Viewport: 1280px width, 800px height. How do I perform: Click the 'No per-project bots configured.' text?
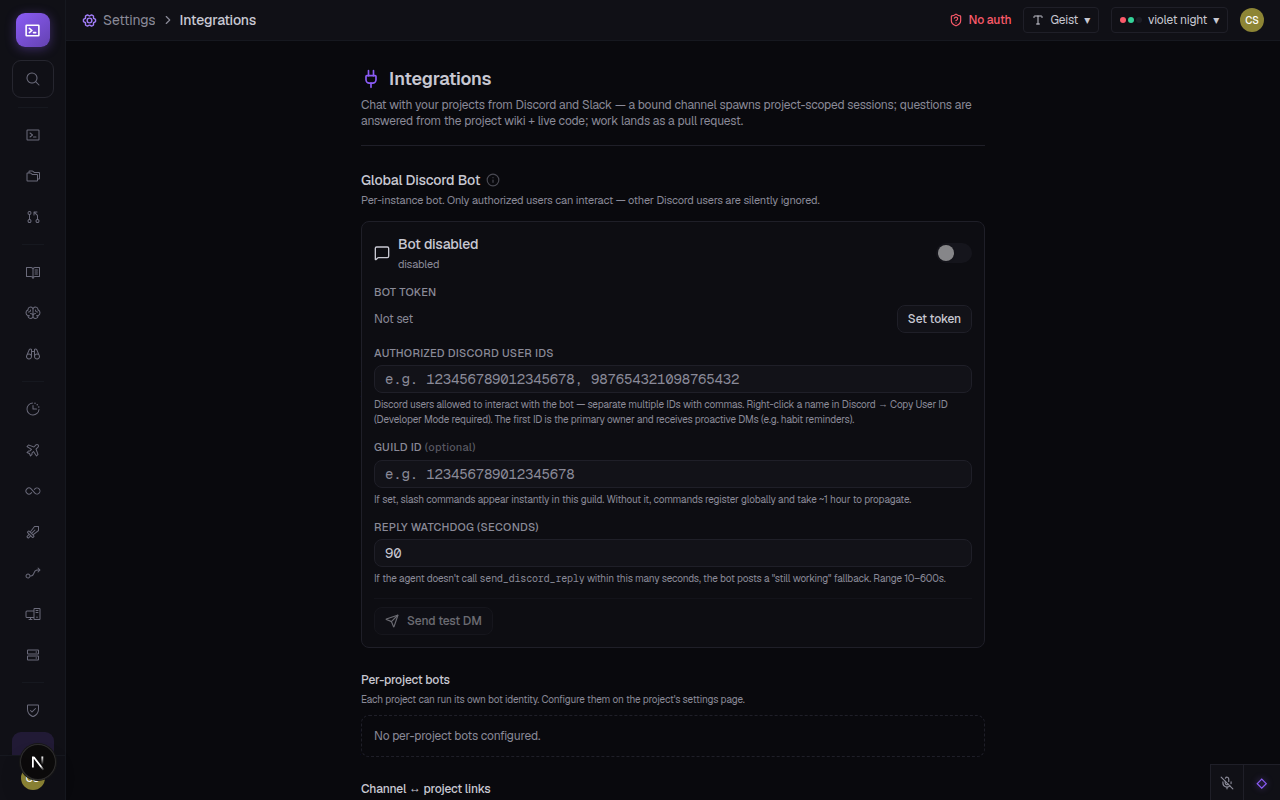pos(457,736)
